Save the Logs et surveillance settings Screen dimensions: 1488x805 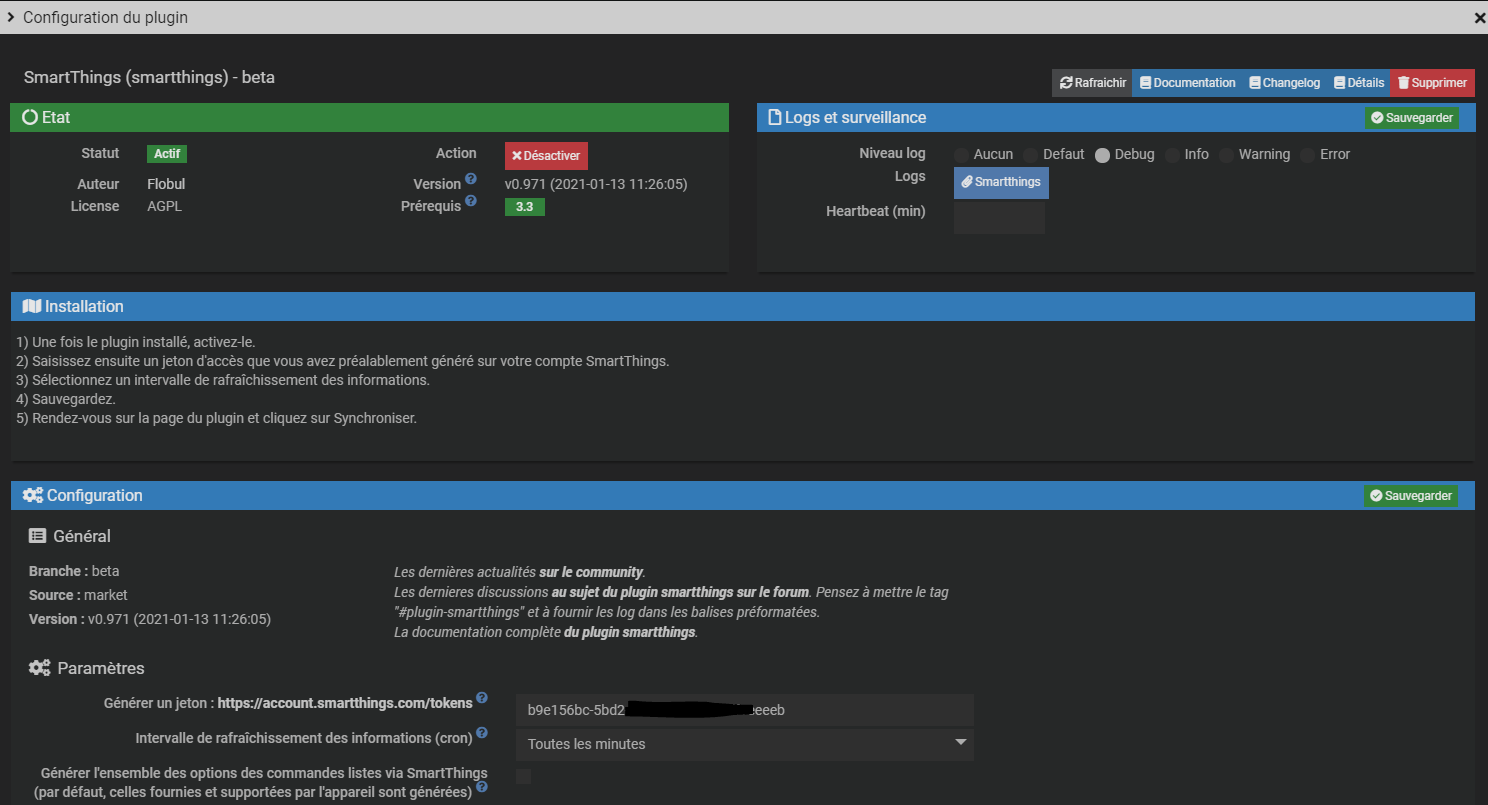point(1411,118)
